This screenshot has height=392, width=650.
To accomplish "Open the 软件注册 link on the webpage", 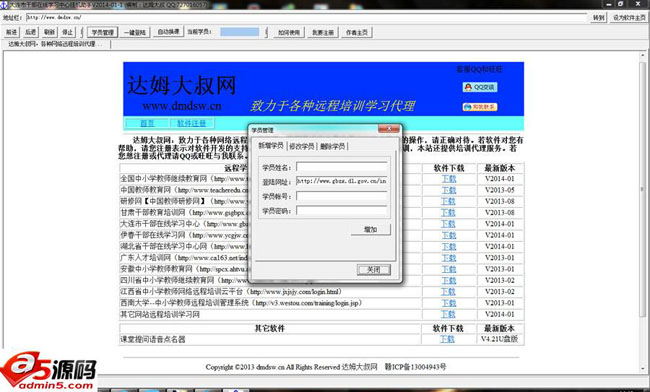I will click(x=191, y=123).
